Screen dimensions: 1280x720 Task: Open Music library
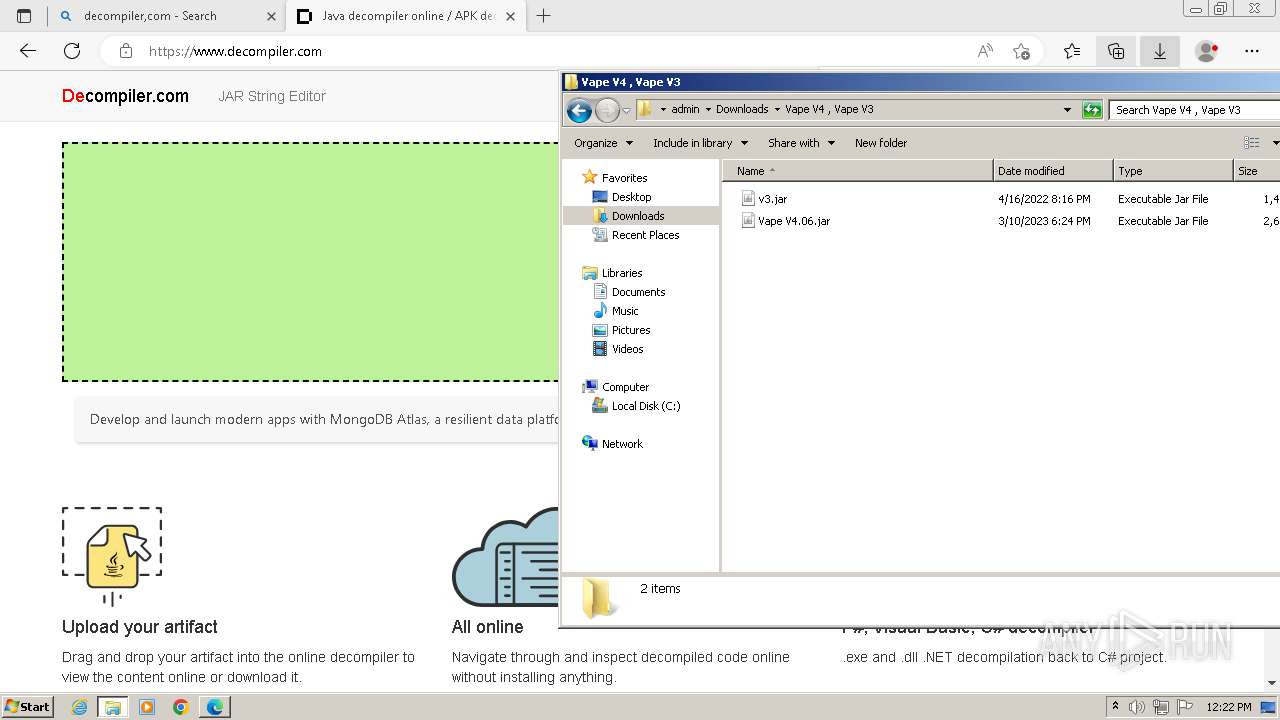coord(625,311)
